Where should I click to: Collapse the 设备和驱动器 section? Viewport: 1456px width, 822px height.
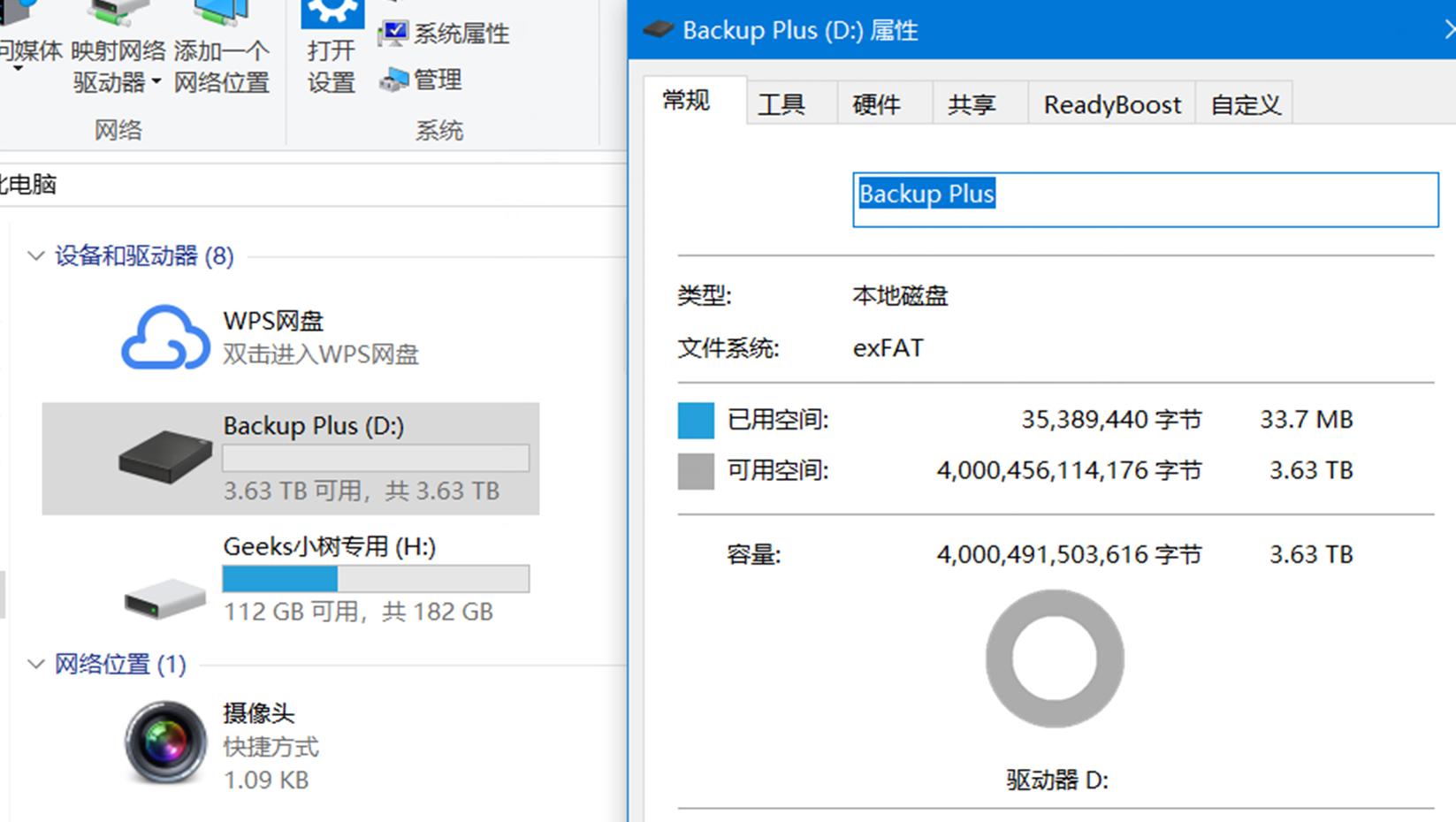(35, 256)
